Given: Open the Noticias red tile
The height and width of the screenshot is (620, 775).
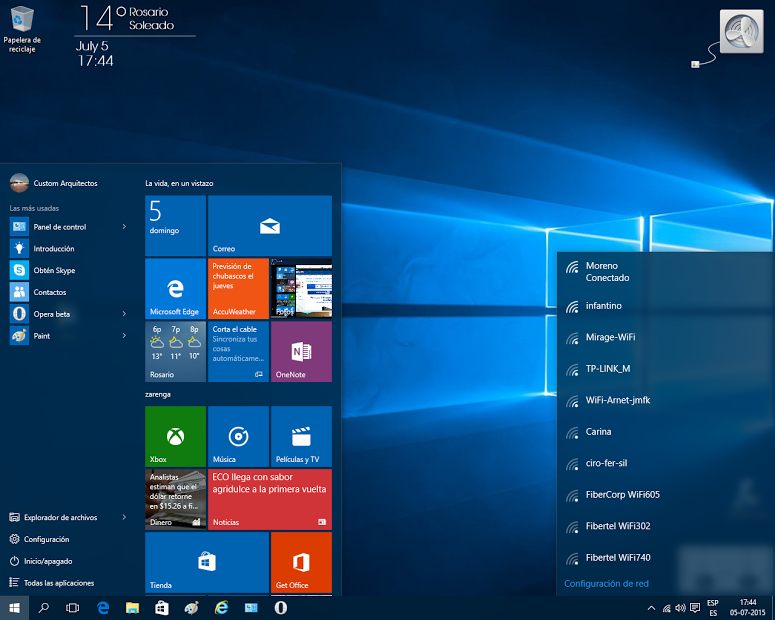Looking at the screenshot, I should click(270, 499).
